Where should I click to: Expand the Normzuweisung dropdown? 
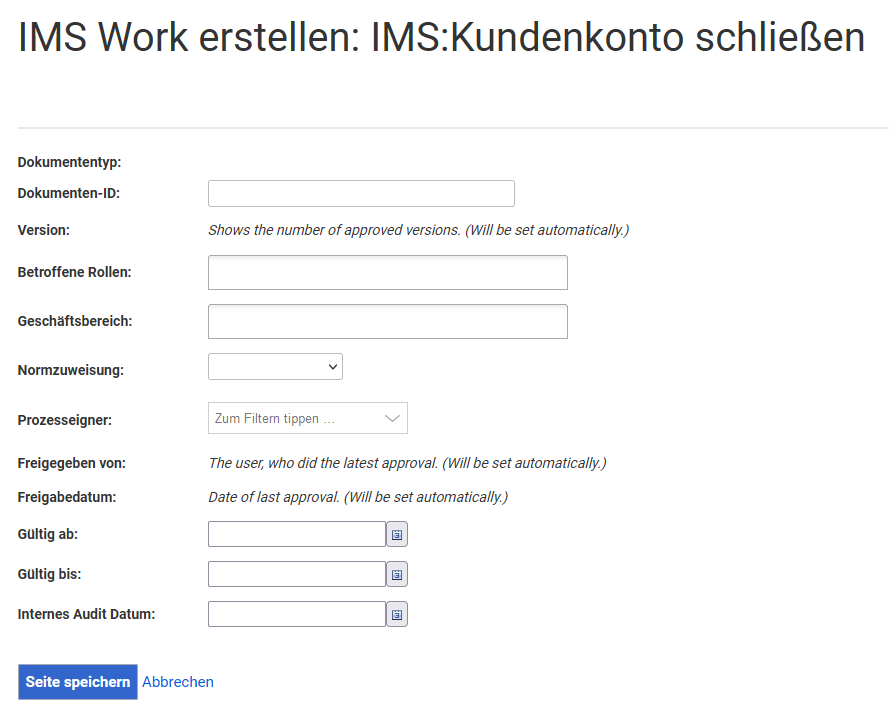[275, 367]
